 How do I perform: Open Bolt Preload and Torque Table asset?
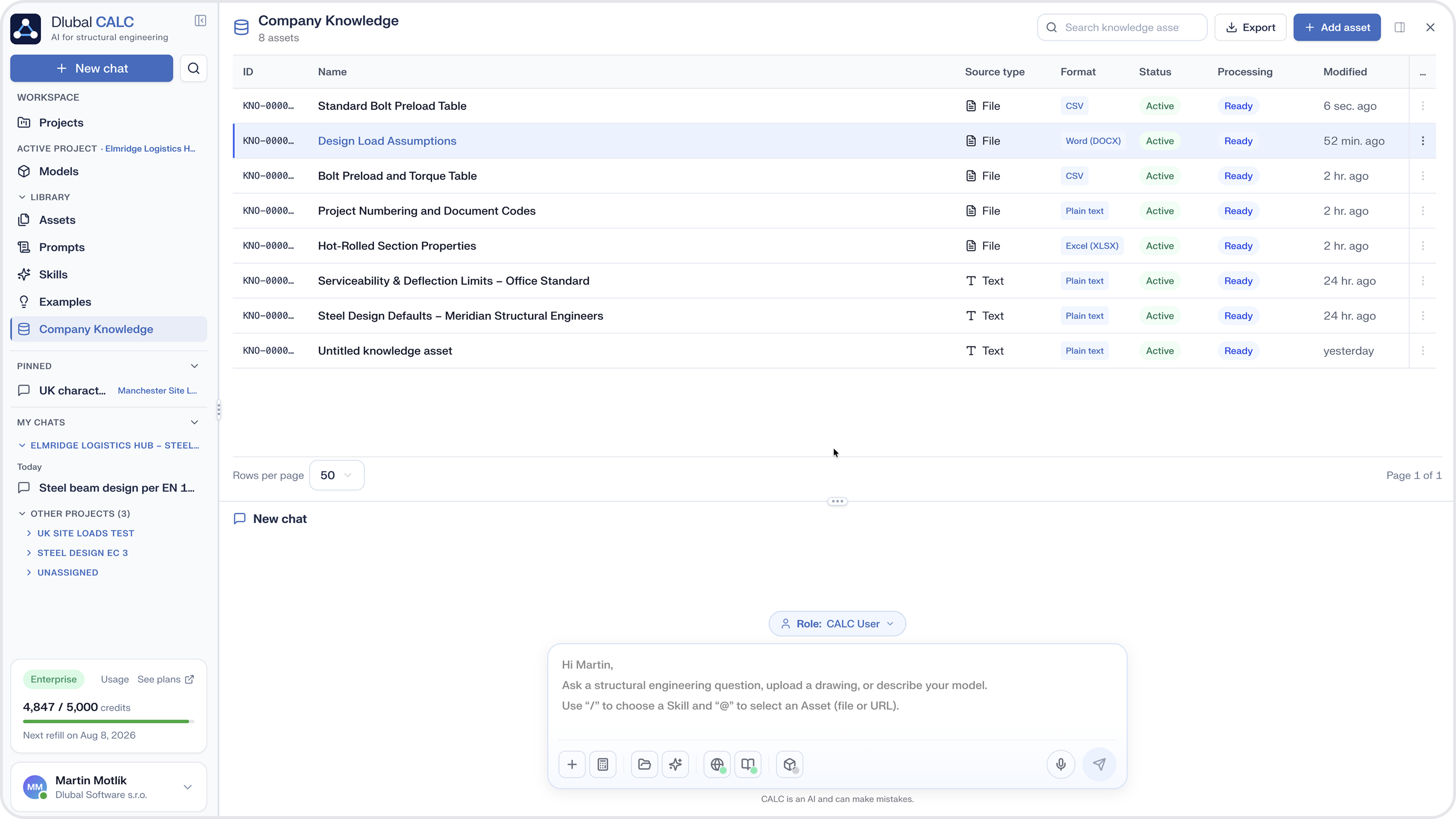(x=397, y=176)
